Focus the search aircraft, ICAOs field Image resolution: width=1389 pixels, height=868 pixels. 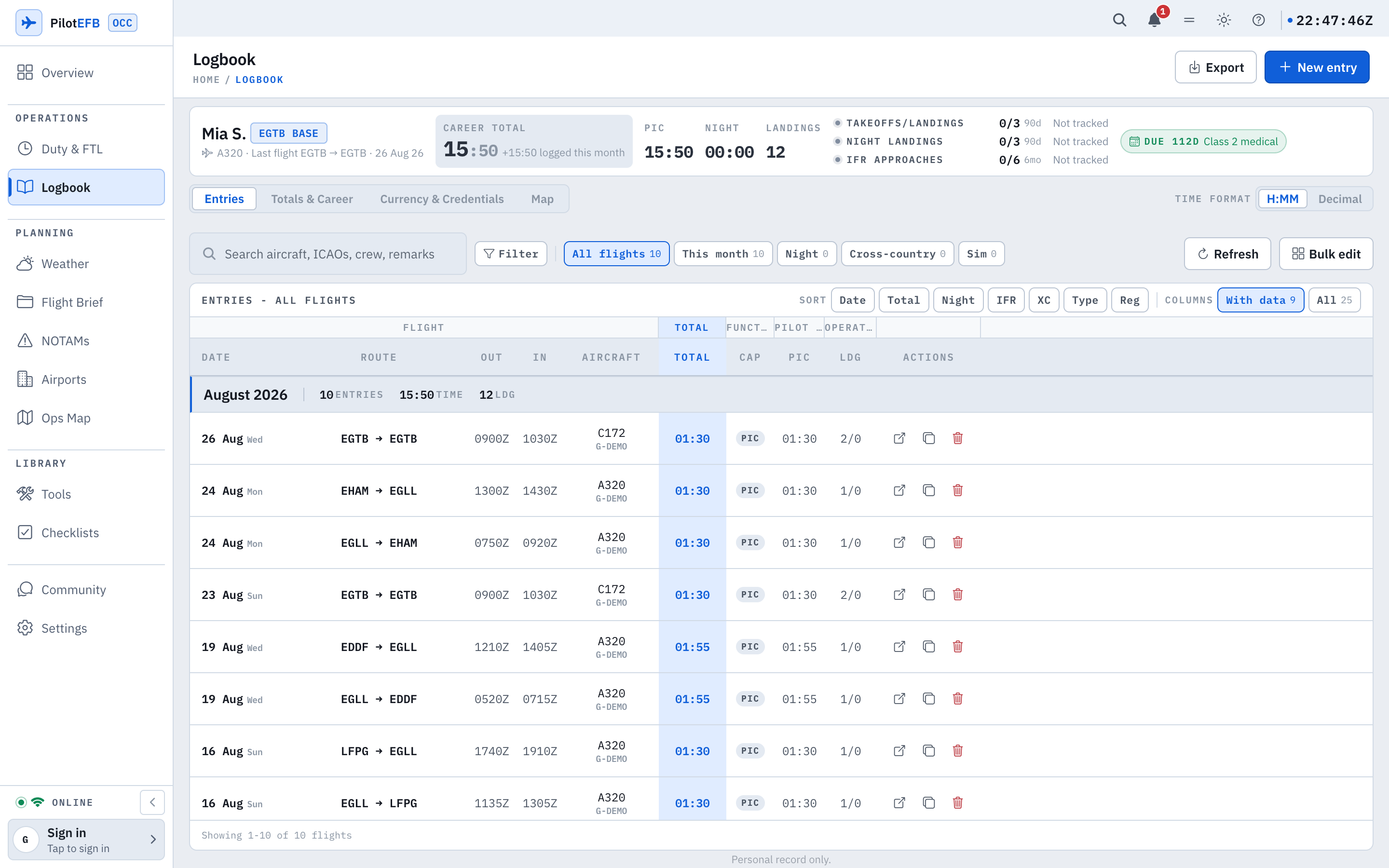tap(328, 254)
